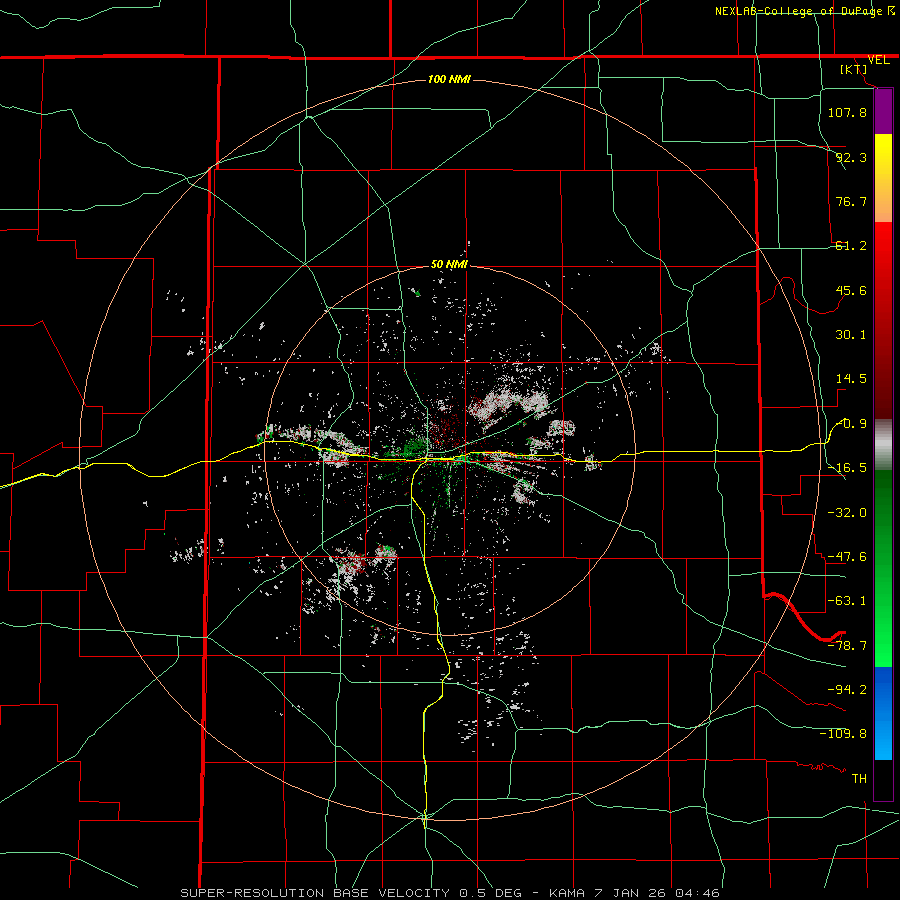This screenshot has height=900, width=900.
Task: Click the VEL legend title
Action: coord(878,60)
